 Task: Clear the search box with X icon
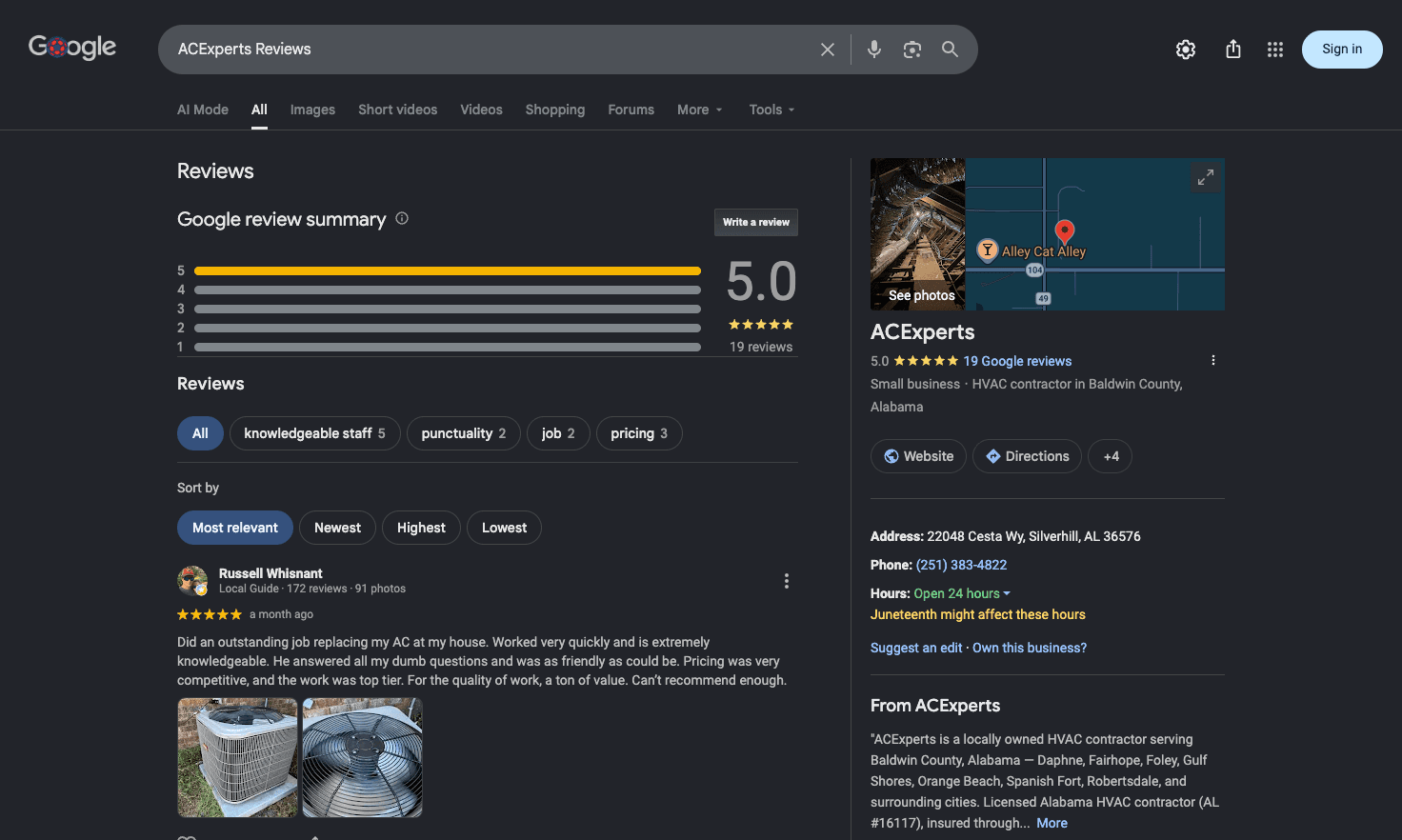(828, 50)
